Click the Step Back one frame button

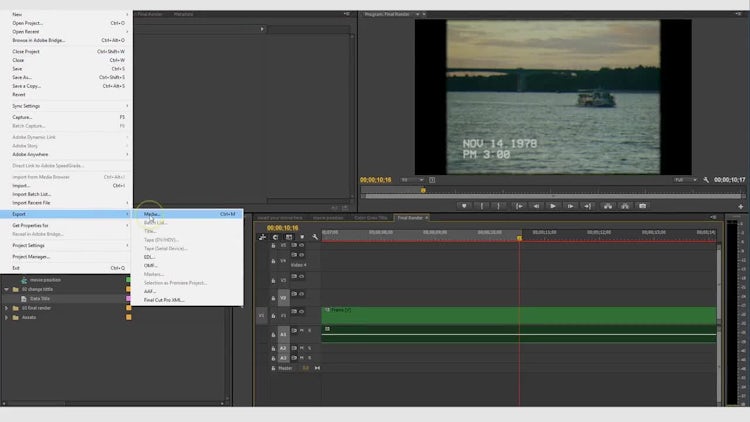pos(536,206)
